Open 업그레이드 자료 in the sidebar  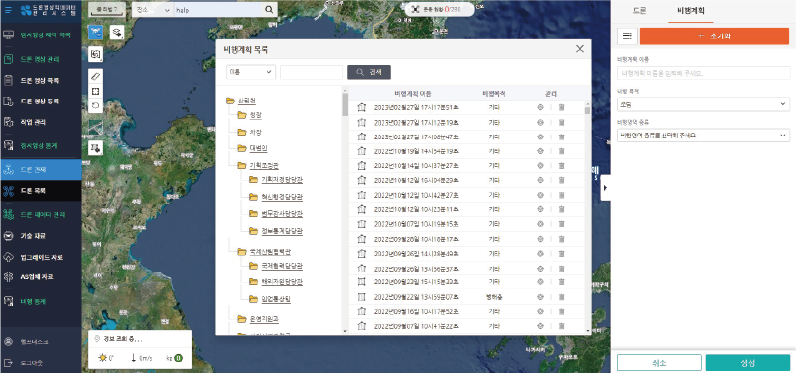click(x=42, y=257)
